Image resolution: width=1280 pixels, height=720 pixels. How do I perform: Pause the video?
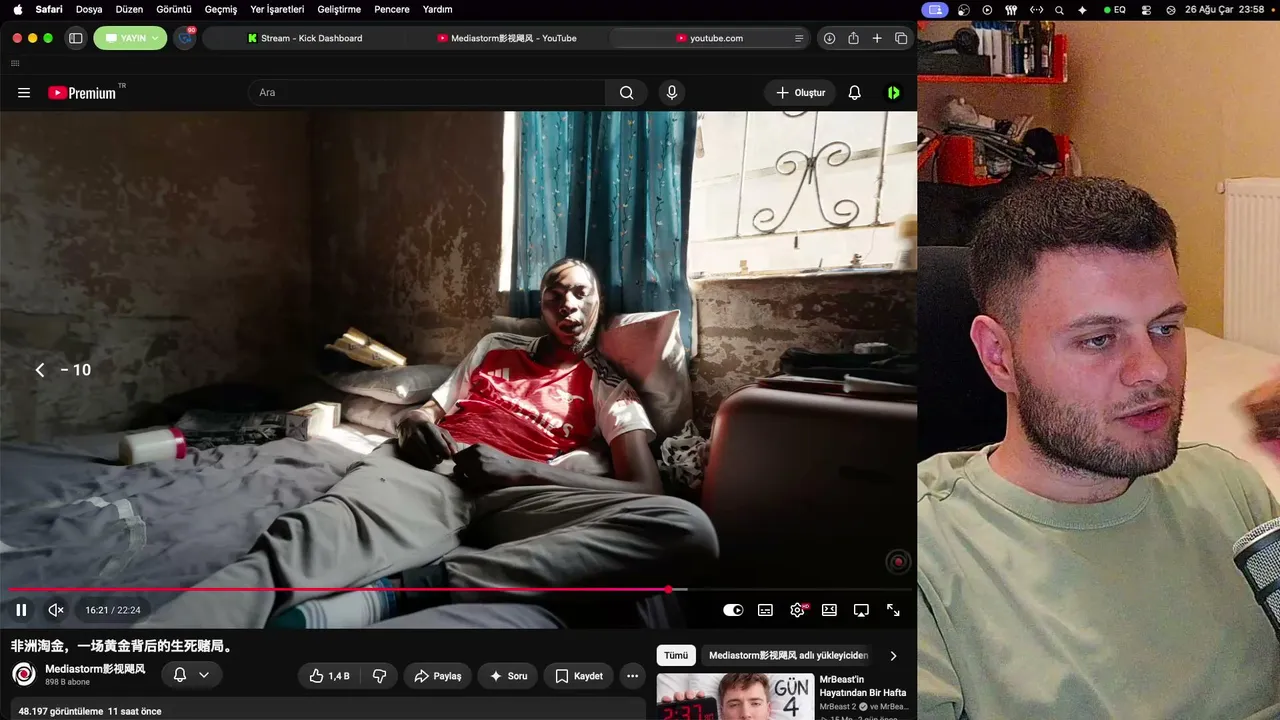click(x=21, y=610)
